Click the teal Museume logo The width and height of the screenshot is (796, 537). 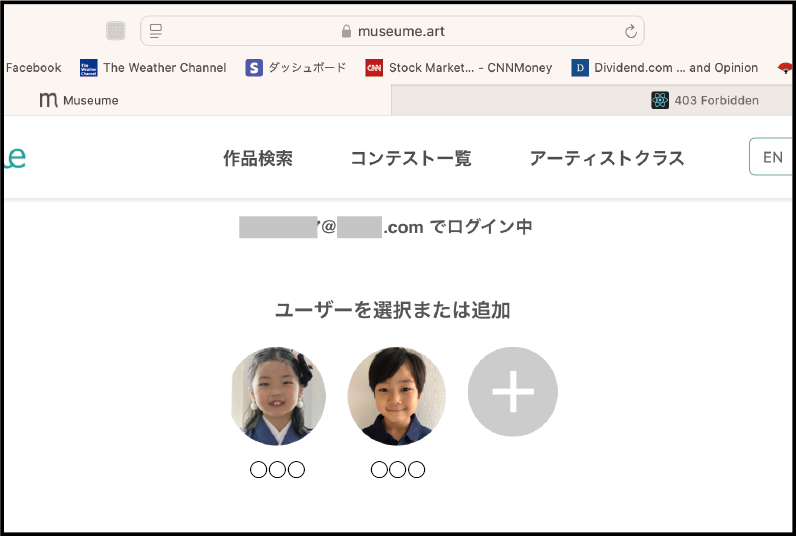pos(15,158)
